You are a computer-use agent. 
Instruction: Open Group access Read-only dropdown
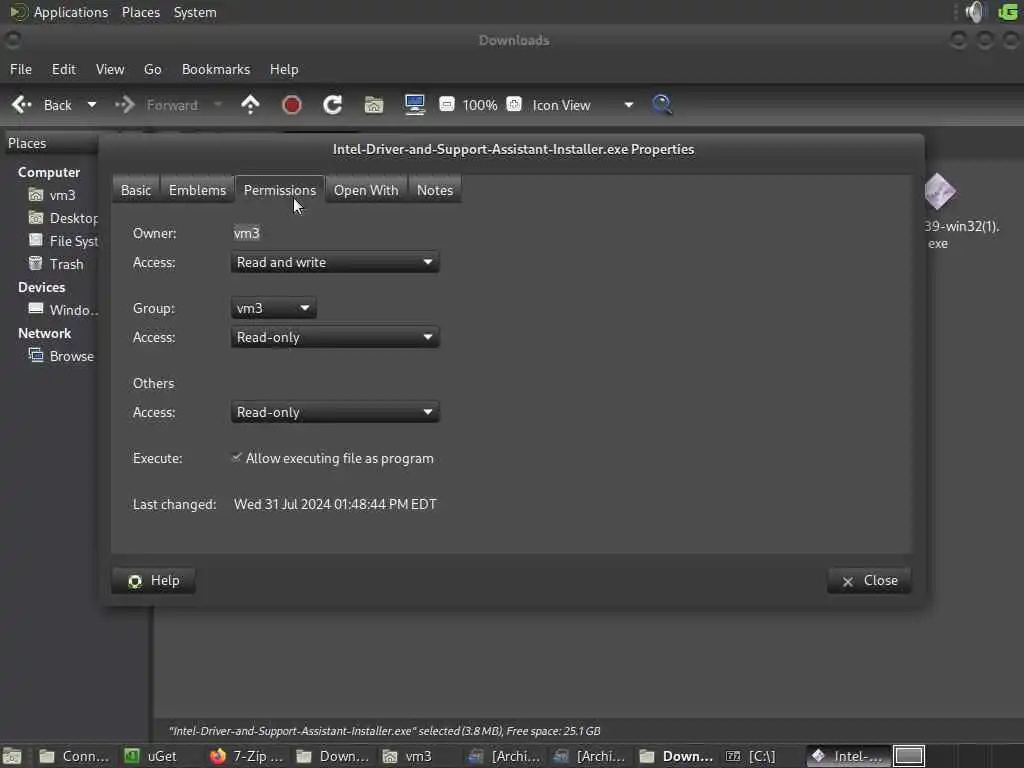(x=334, y=338)
